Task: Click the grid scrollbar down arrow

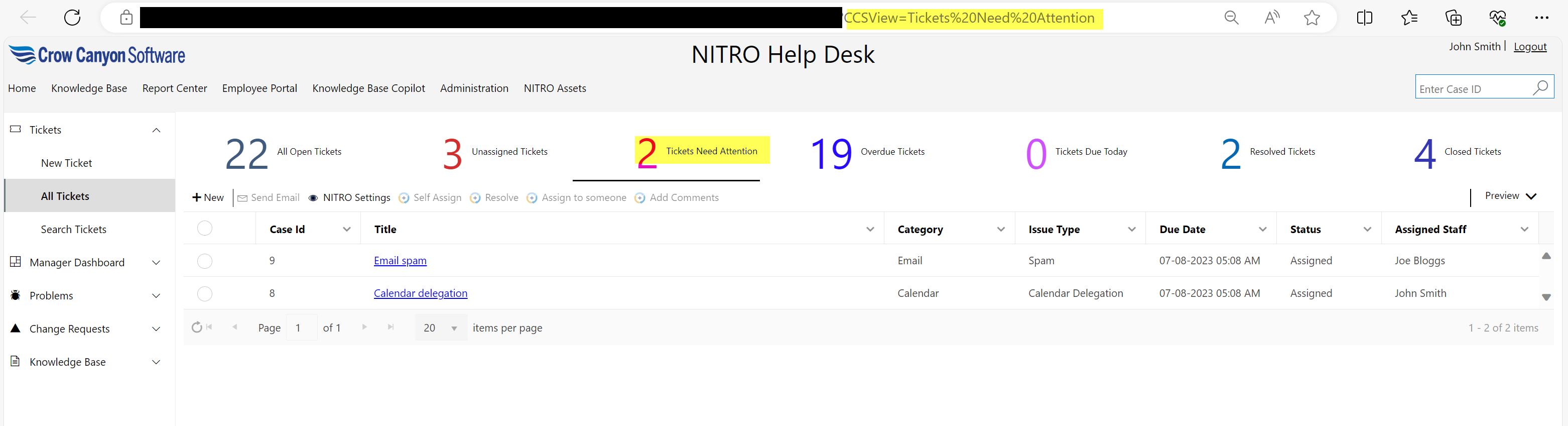Action: 1546,297
